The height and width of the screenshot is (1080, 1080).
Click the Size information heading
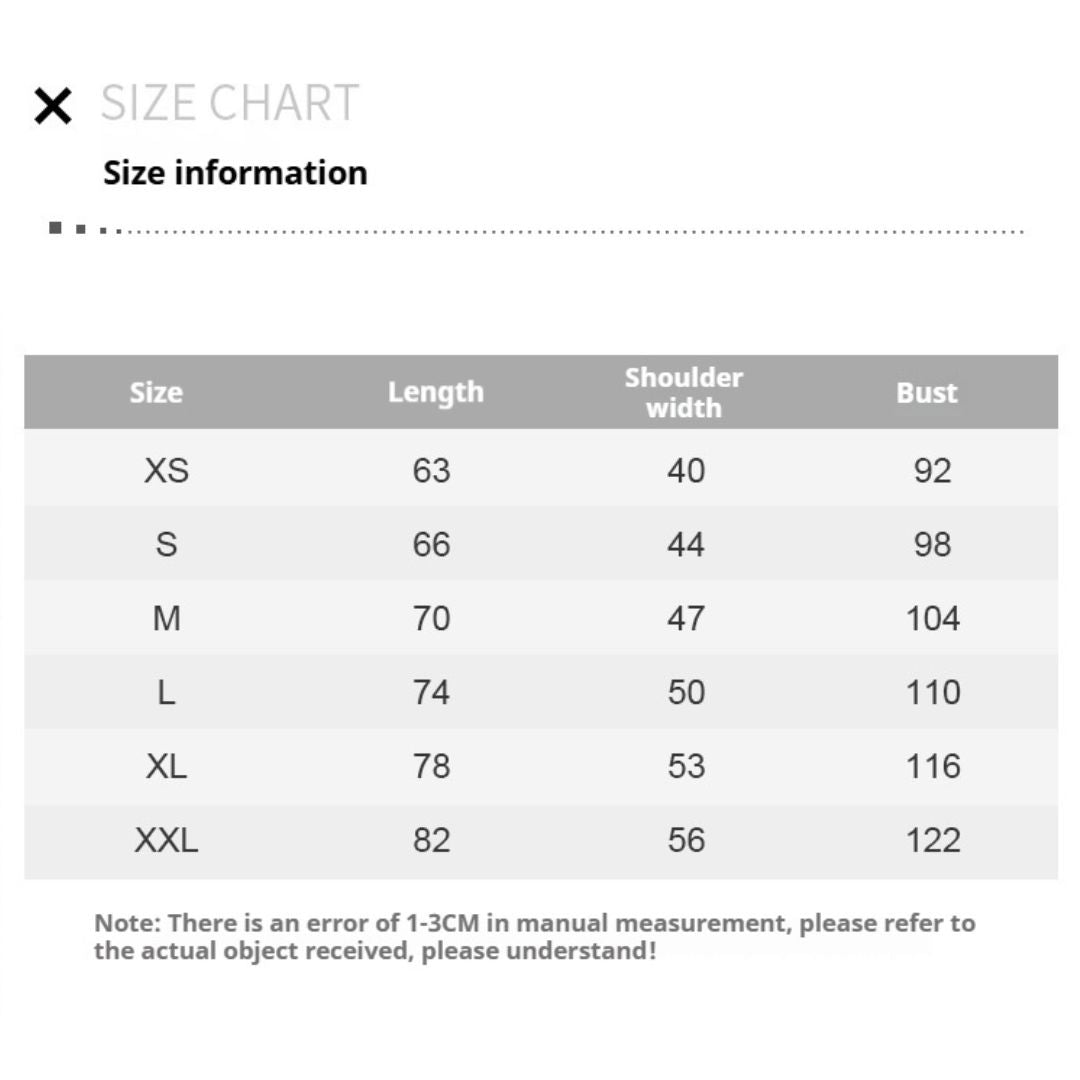click(x=235, y=173)
